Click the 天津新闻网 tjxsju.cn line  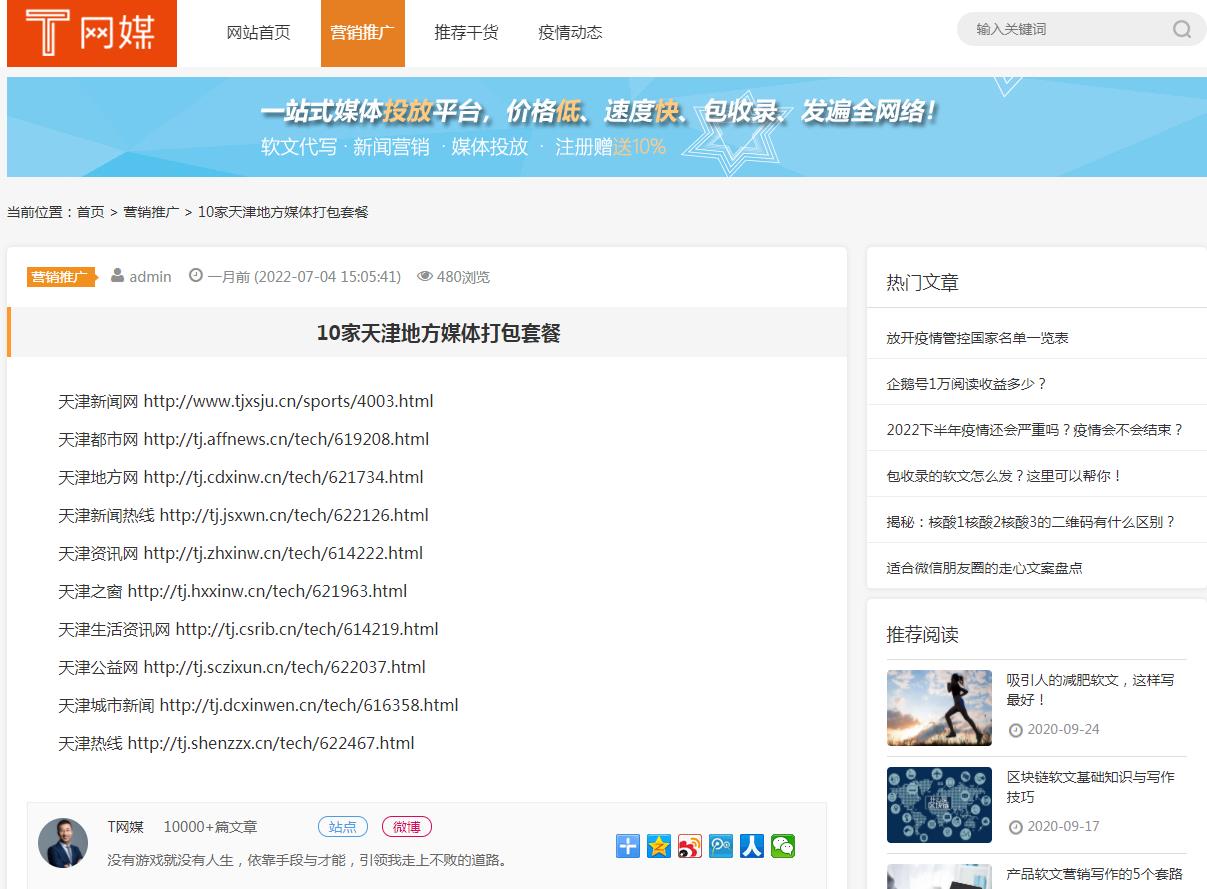[246, 401]
